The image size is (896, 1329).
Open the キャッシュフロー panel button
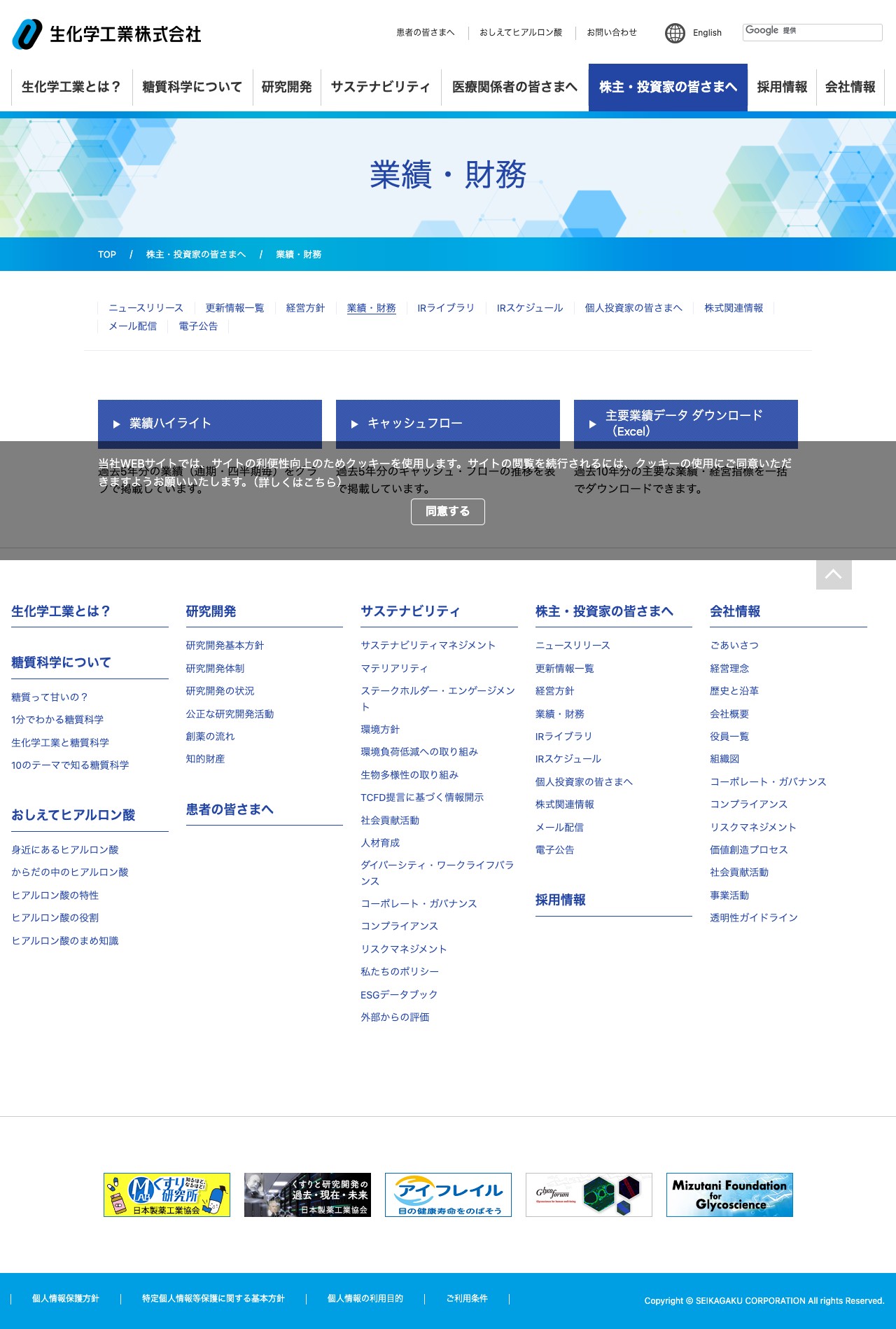pyautogui.click(x=448, y=424)
